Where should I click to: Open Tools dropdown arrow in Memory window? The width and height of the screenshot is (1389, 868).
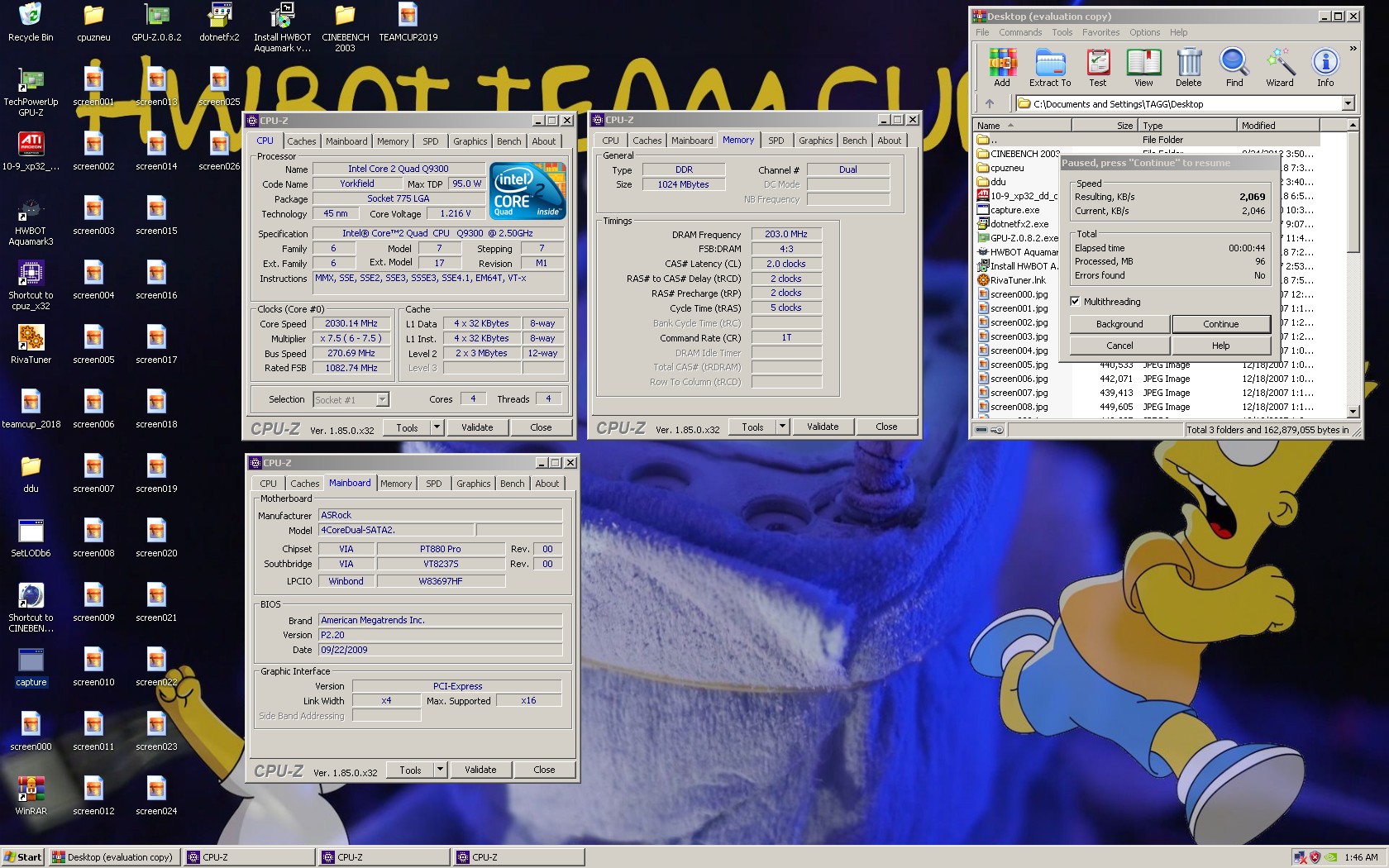coord(782,427)
